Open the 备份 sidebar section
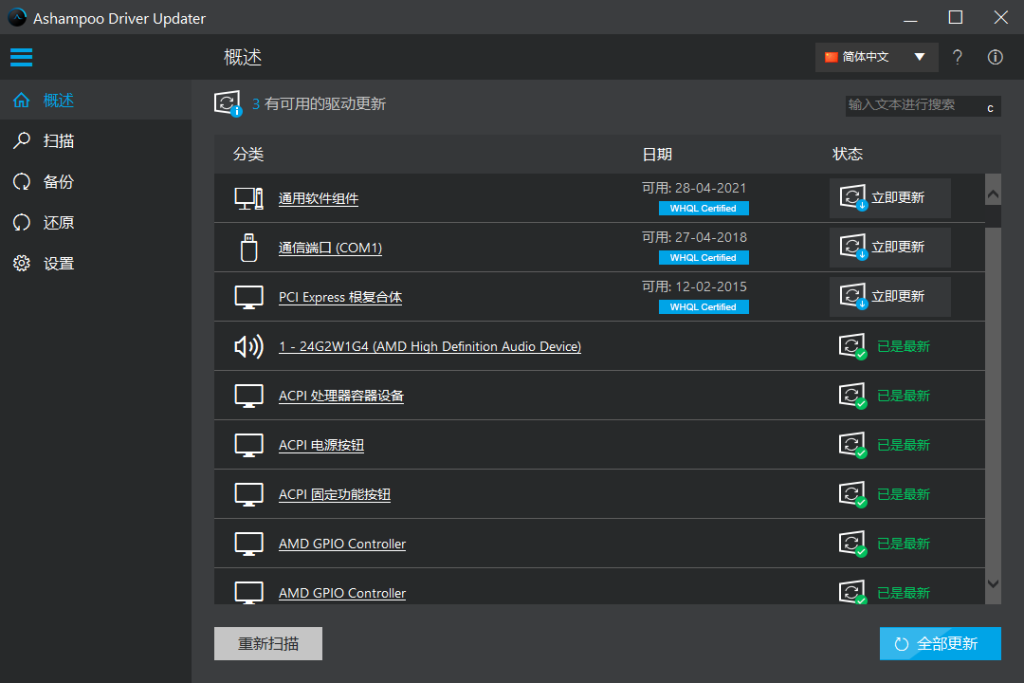 pyautogui.click(x=58, y=182)
